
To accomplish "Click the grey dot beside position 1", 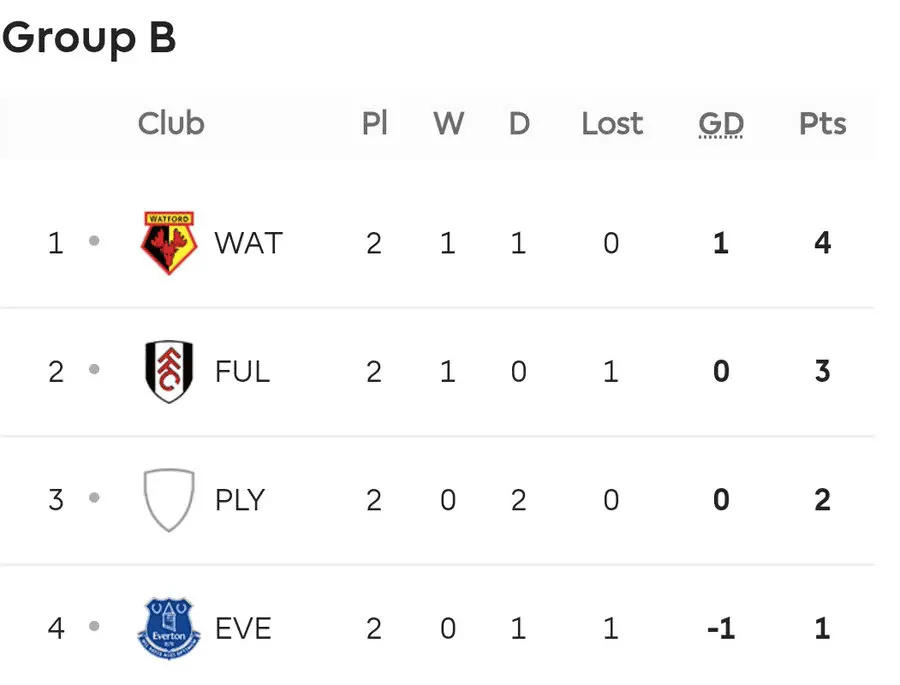I will (94, 241).
